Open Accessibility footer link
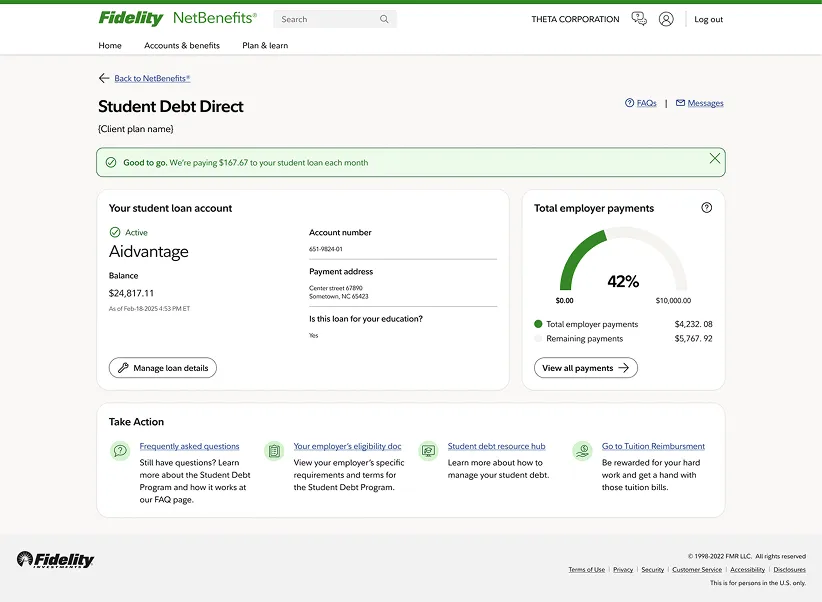 [x=748, y=569]
